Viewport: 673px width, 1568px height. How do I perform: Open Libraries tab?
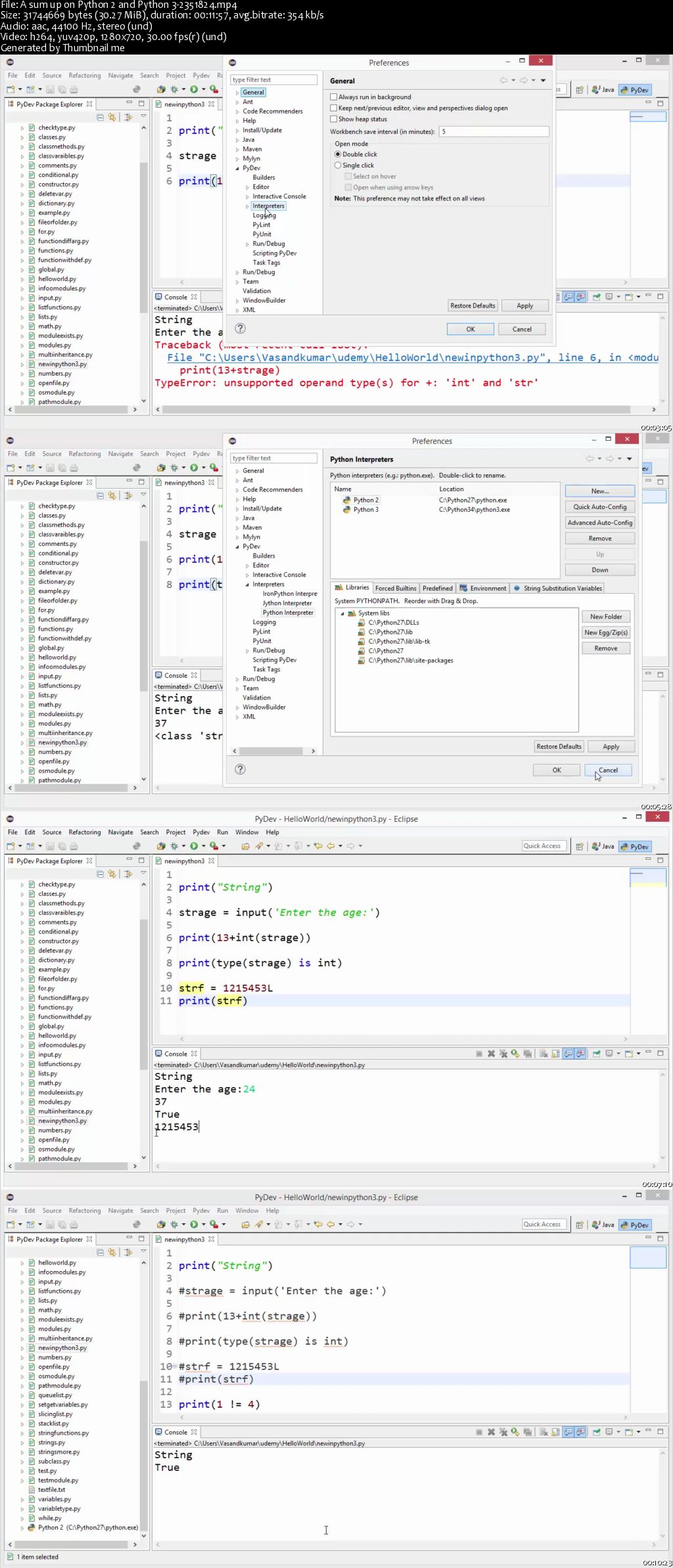point(352,588)
